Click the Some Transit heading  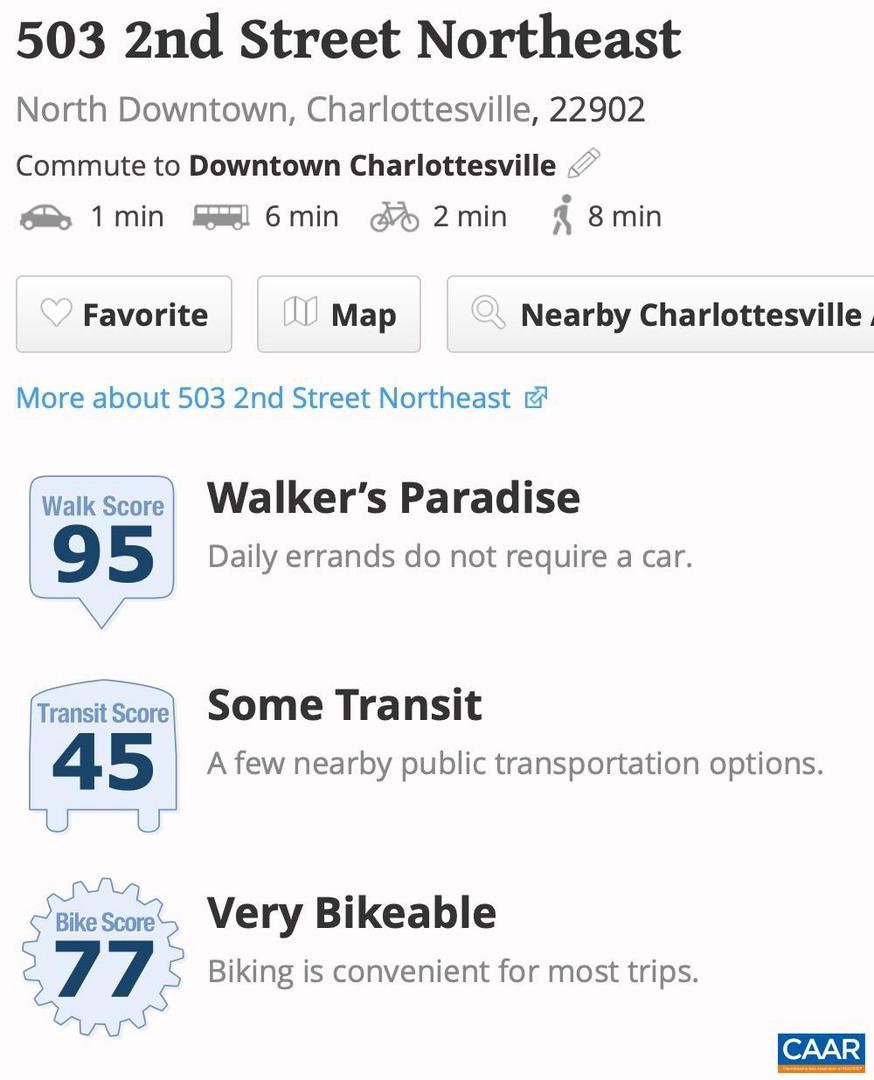point(344,705)
